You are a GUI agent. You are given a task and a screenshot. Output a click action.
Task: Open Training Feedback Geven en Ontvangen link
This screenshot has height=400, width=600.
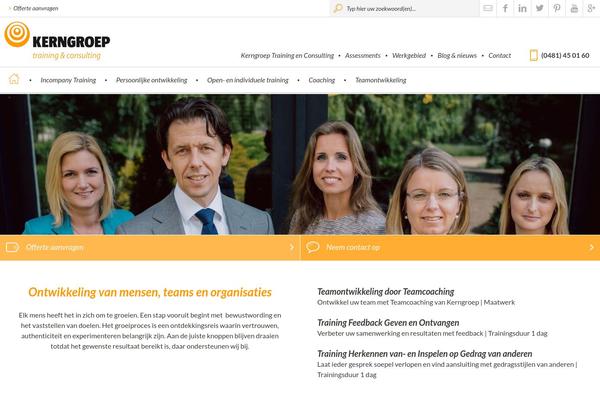pyautogui.click(x=388, y=323)
